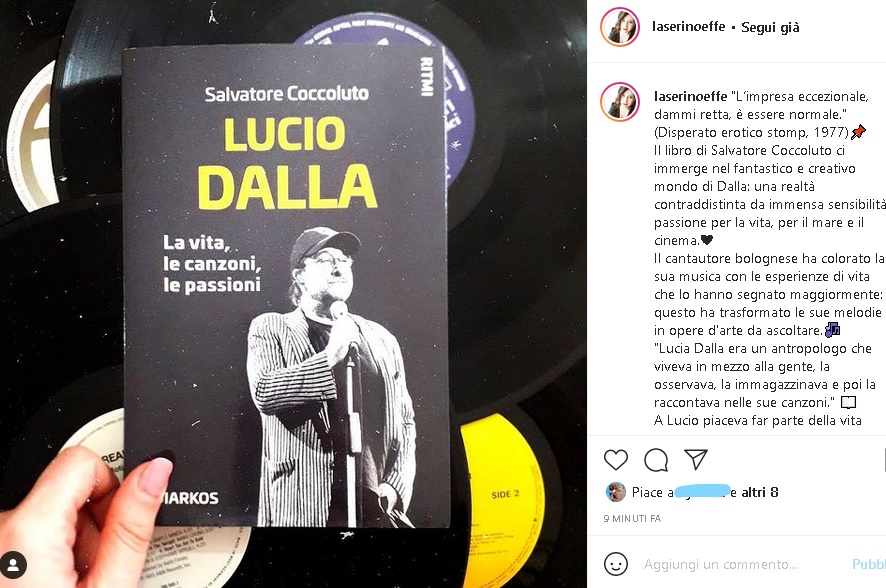Click the Pubblica post comment button

[x=869, y=564]
